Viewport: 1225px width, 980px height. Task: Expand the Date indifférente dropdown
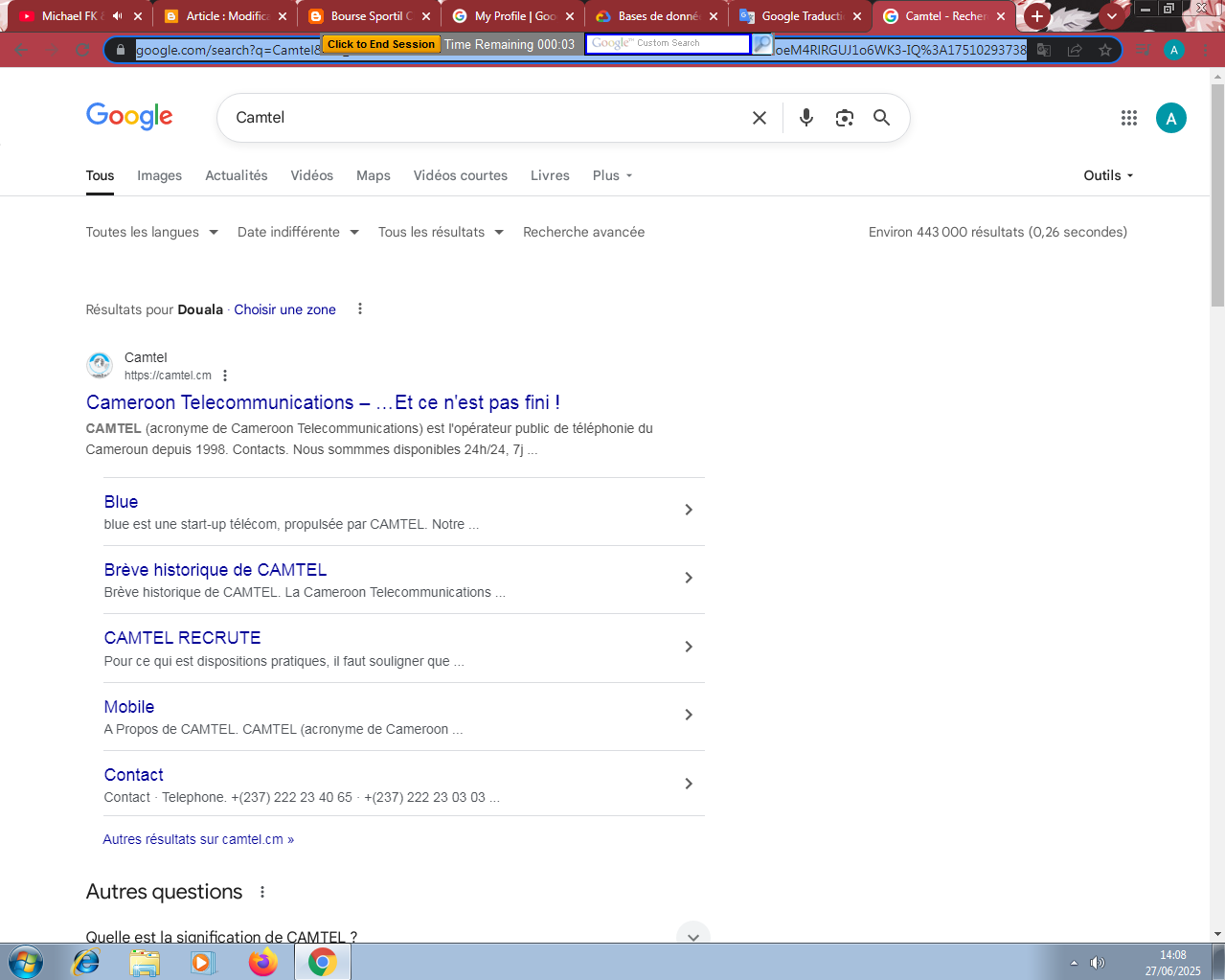pos(298,232)
